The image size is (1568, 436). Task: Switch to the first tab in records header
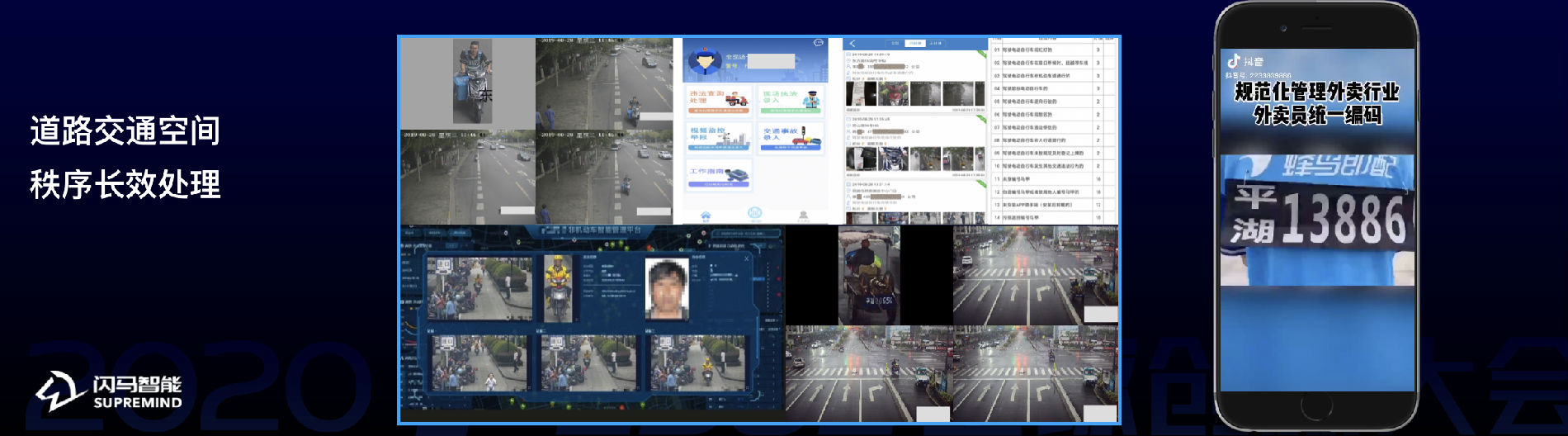[895, 43]
